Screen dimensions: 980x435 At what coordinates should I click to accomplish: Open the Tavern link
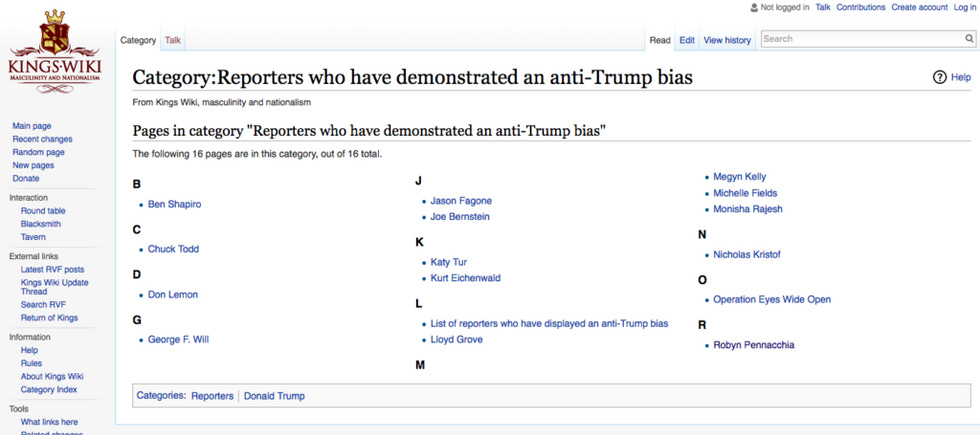(x=33, y=238)
